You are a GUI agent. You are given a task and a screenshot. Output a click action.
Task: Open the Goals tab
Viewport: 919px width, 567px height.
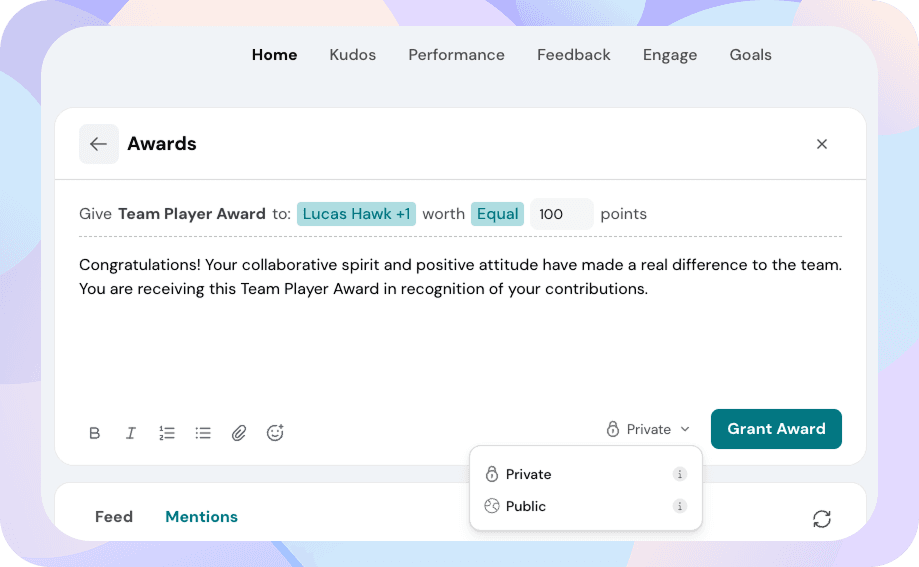(750, 55)
